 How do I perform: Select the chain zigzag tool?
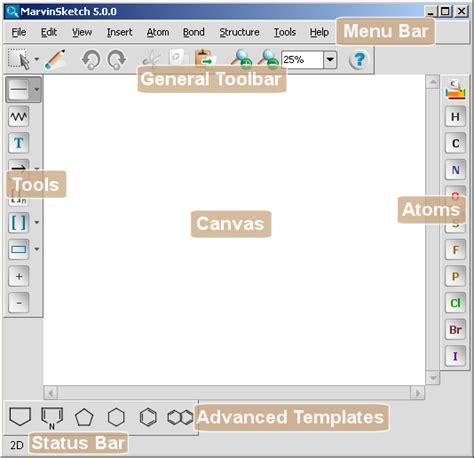point(19,116)
